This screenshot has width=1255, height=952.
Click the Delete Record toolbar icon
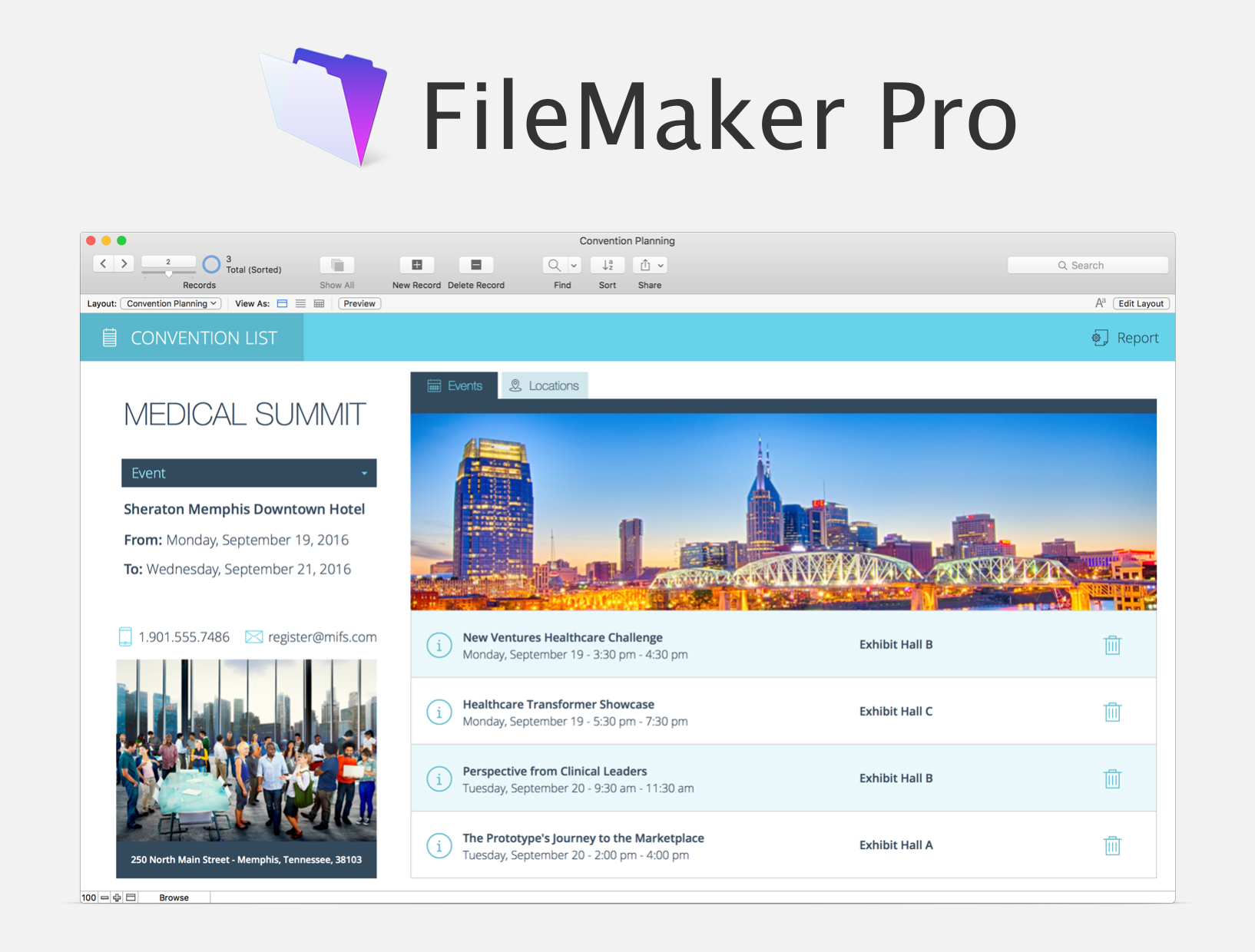(475, 265)
